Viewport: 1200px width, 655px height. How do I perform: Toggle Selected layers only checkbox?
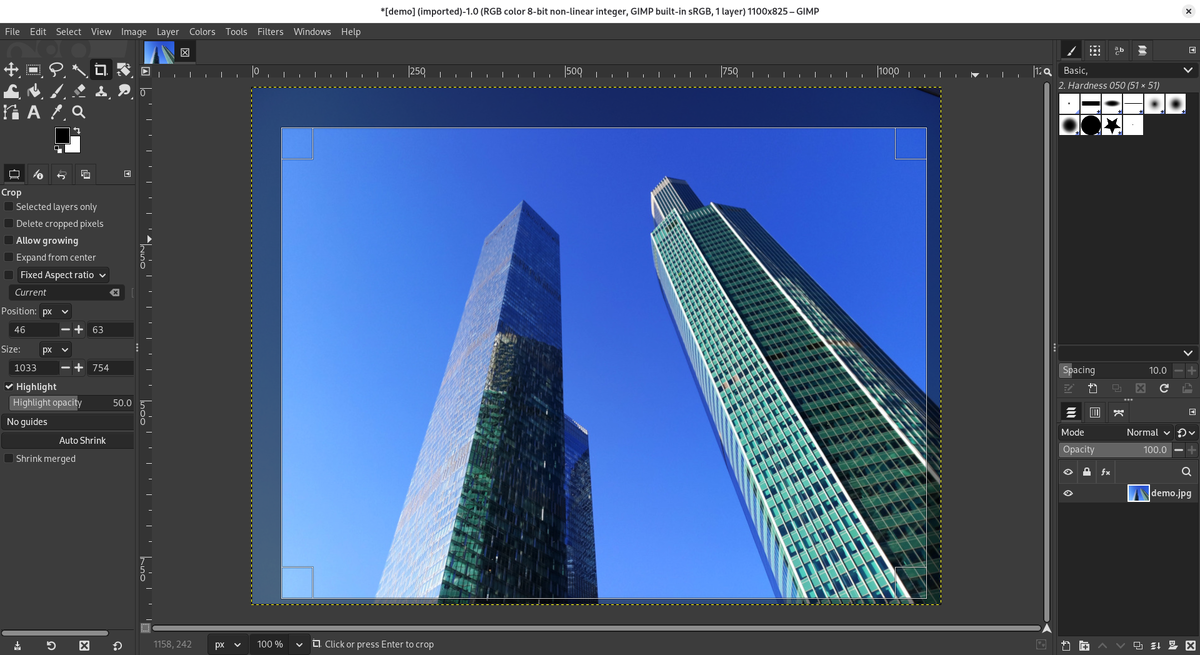[10, 207]
